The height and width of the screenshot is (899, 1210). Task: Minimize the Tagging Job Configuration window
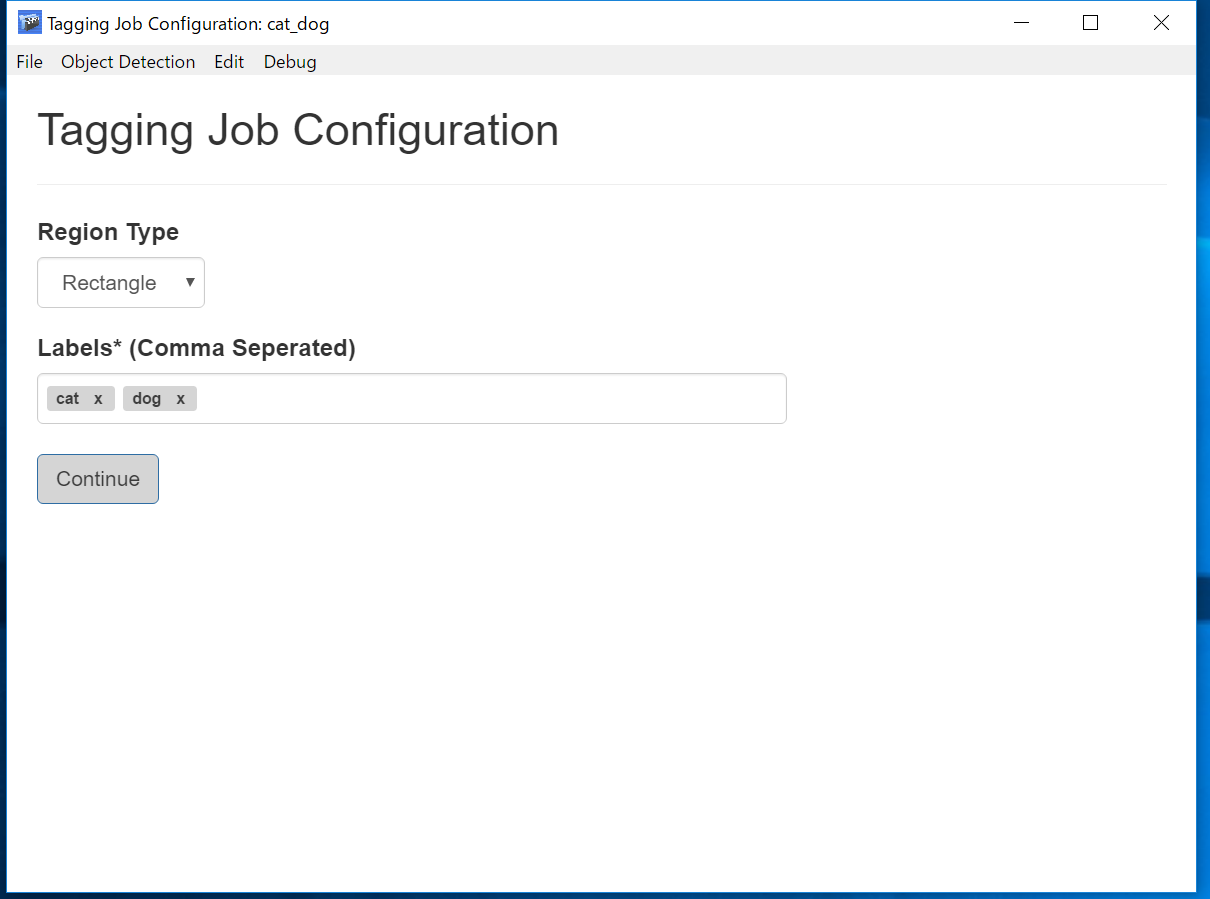tap(1021, 23)
